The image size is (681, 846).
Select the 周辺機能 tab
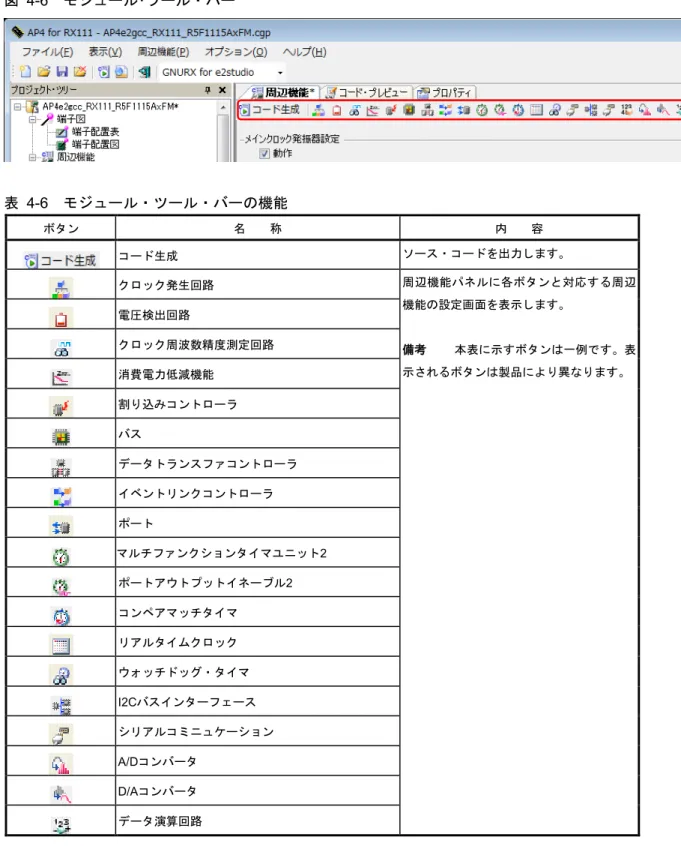pyautogui.click(x=283, y=93)
